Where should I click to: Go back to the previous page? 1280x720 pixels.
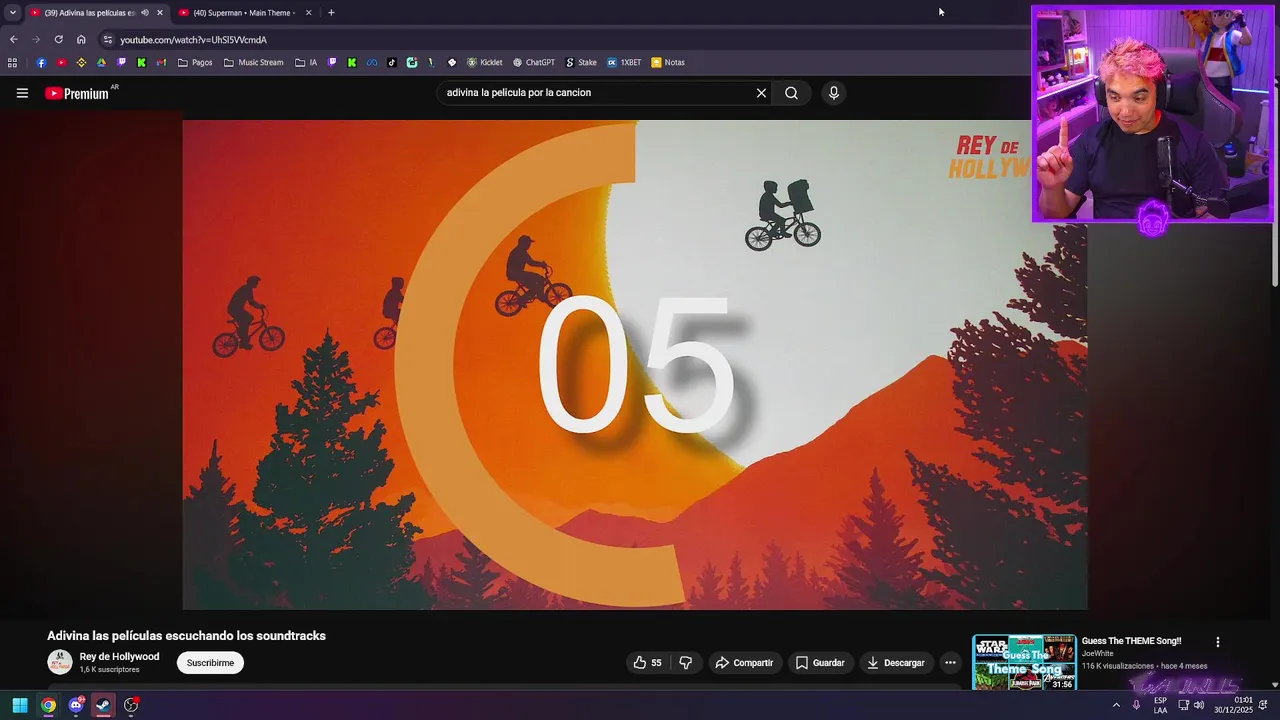tap(13, 40)
